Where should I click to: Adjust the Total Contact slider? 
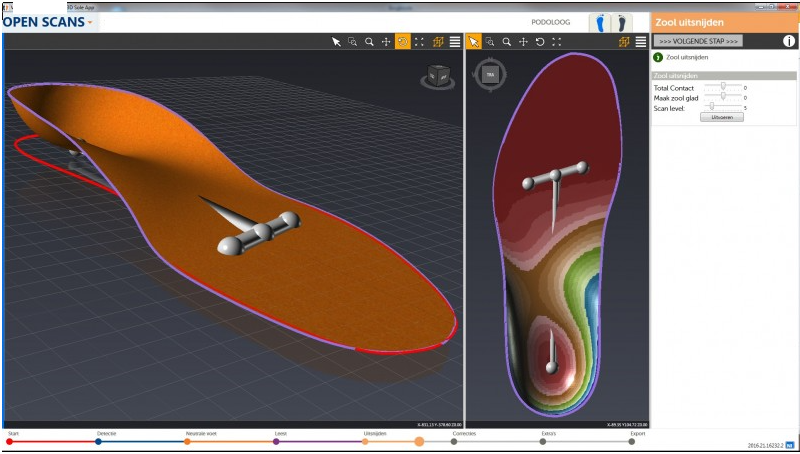[x=722, y=88]
